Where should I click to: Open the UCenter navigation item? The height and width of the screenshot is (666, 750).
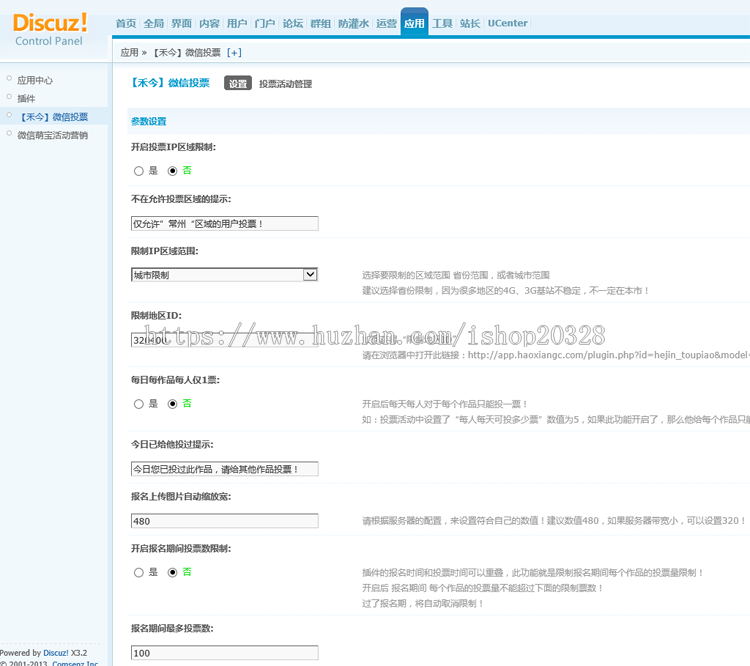tap(507, 23)
